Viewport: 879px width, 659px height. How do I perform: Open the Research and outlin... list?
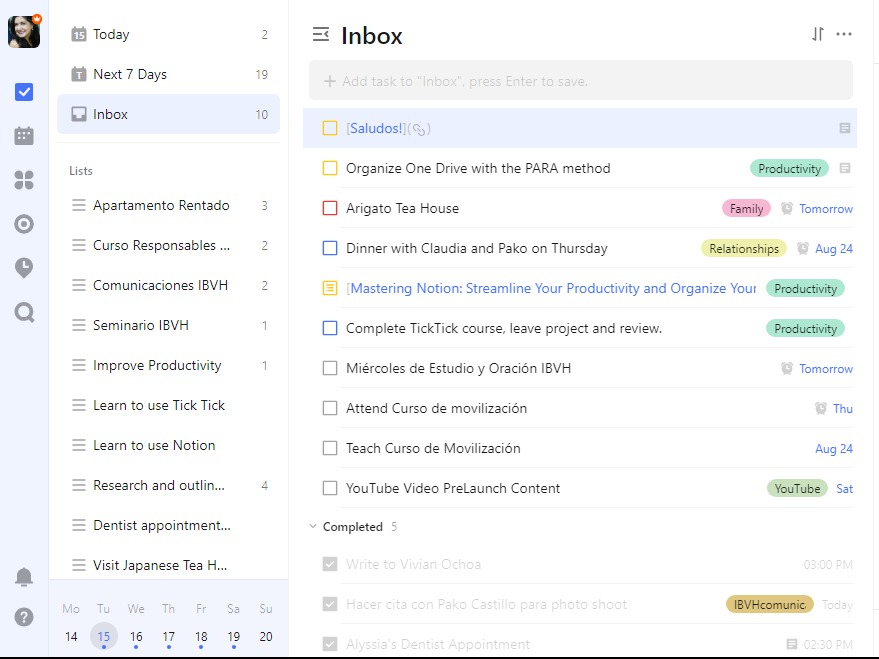(168, 485)
